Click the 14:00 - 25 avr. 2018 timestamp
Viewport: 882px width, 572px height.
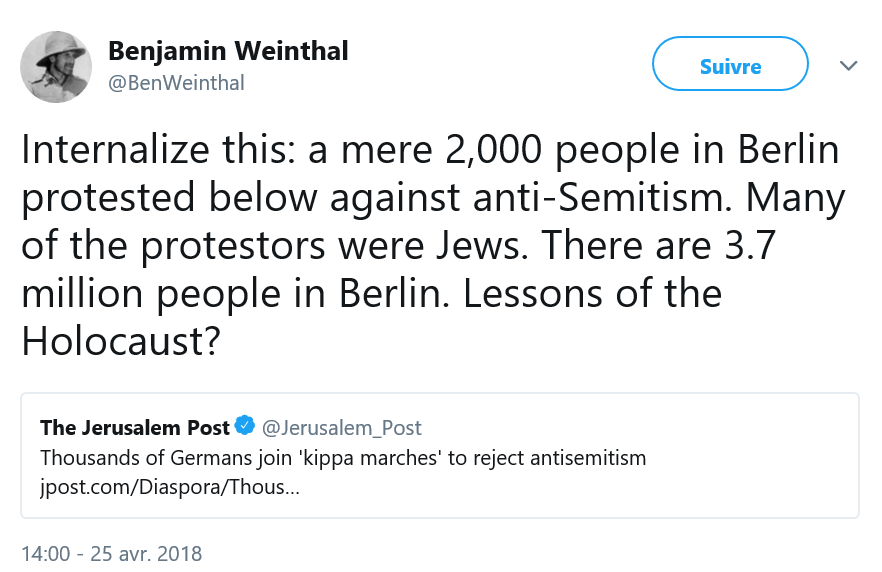[112, 553]
